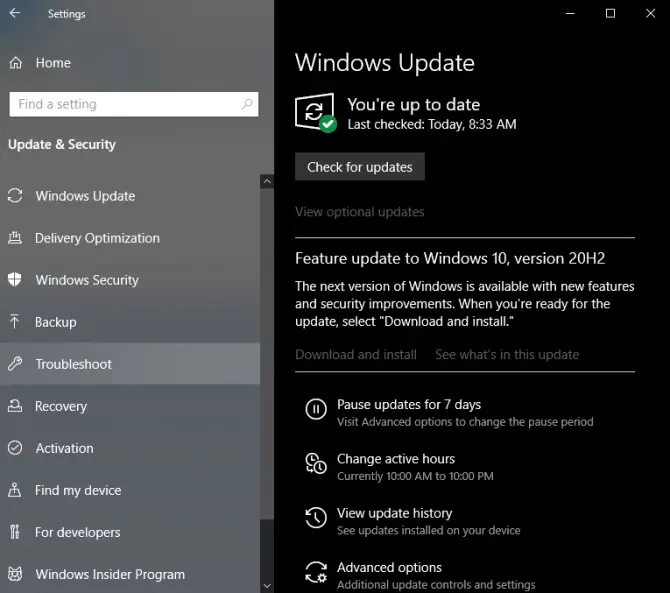The width and height of the screenshot is (670, 593).
Task: Select Backup in the sidebar
Action: pyautogui.click(x=130, y=322)
